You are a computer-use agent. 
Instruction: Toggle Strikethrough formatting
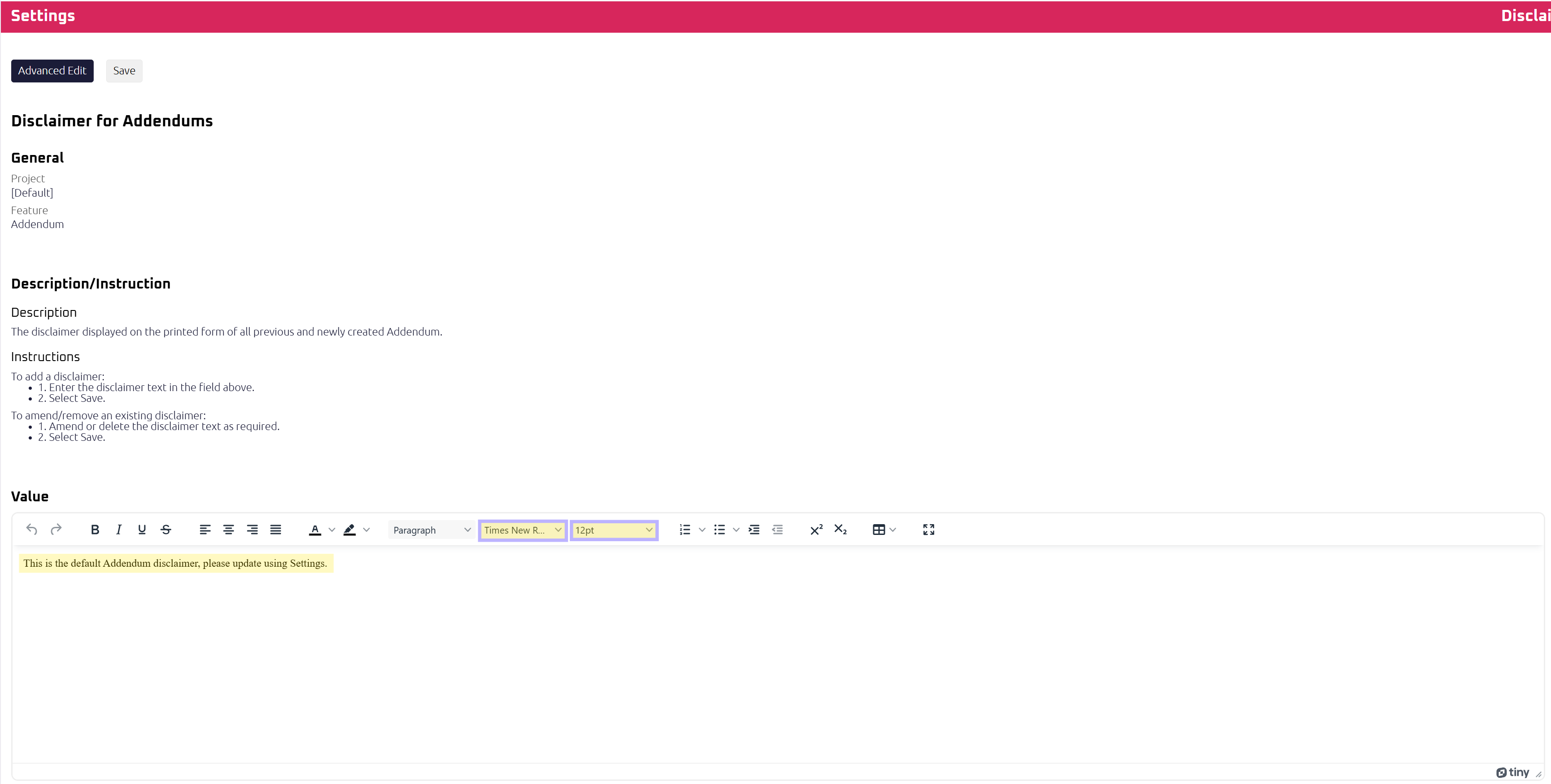(x=165, y=530)
